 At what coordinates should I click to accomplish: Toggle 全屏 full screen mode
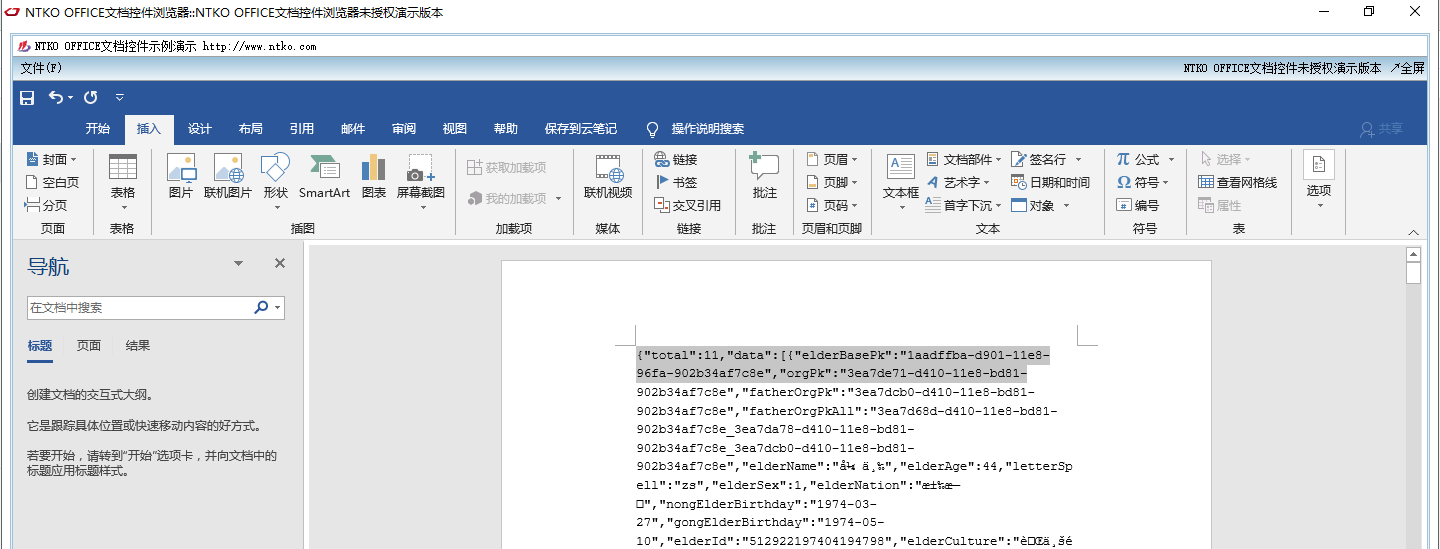[1407, 68]
